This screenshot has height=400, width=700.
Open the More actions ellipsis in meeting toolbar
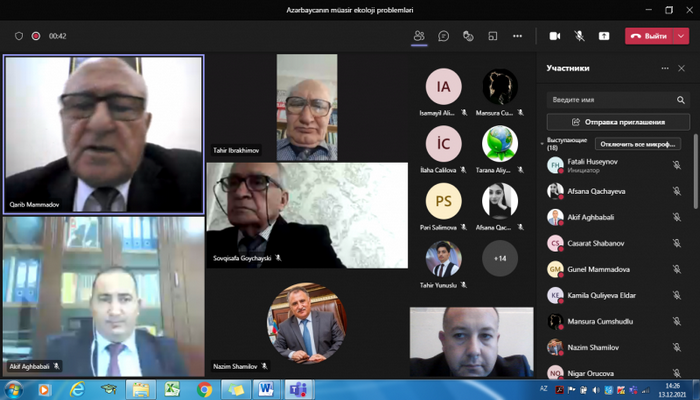coord(517,36)
